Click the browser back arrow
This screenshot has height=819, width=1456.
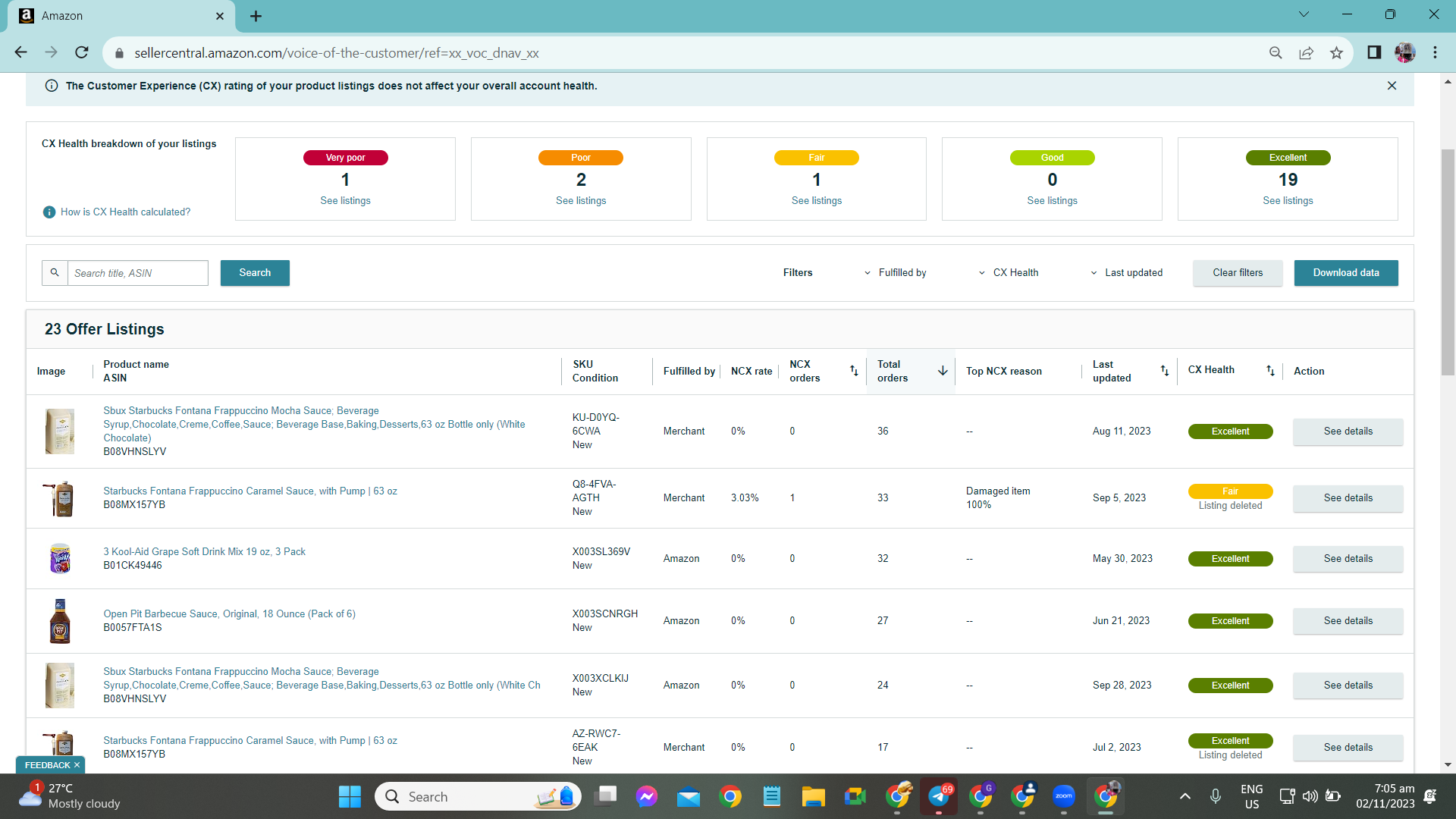point(20,52)
